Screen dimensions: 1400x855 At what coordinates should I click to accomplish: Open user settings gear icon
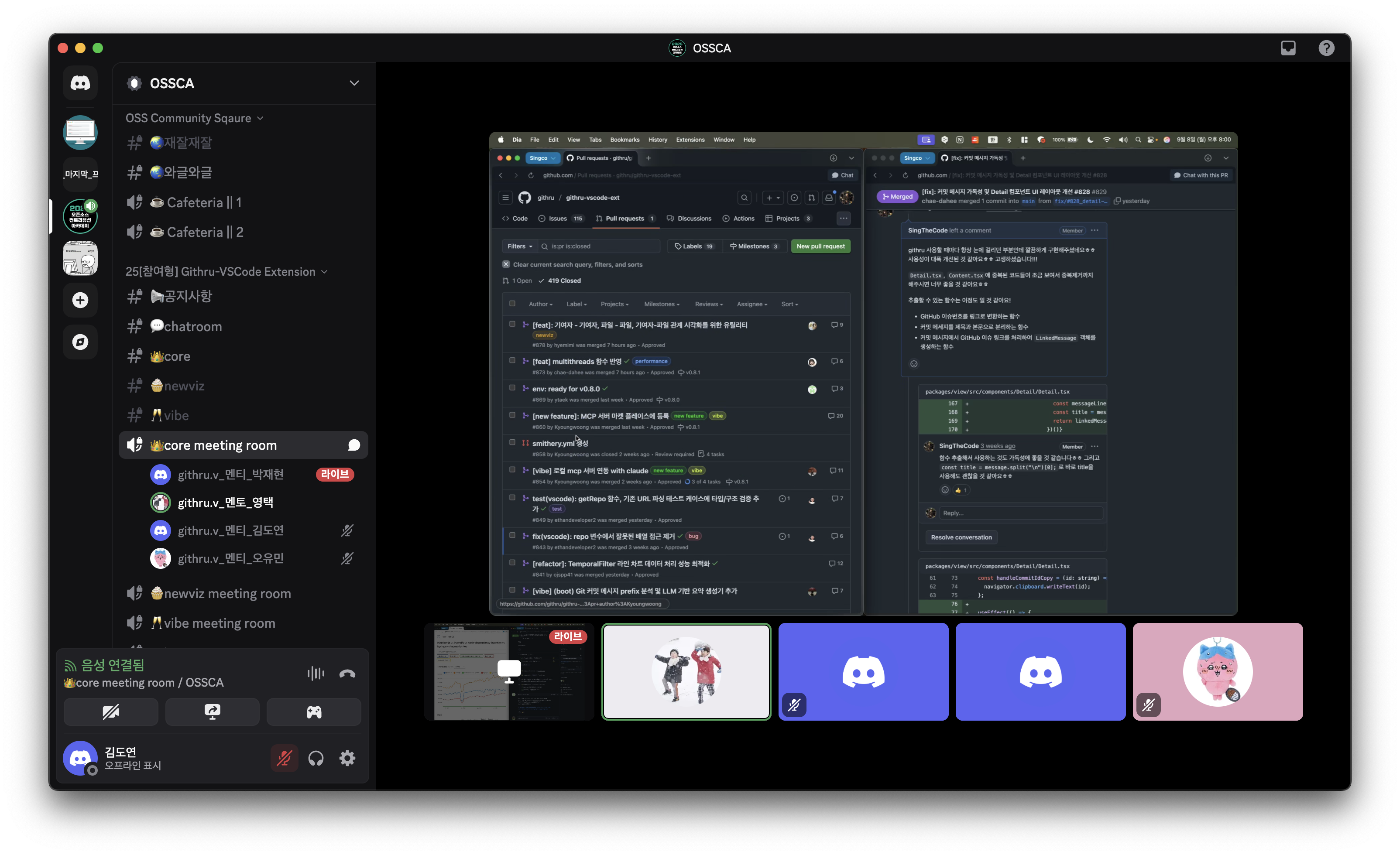(x=347, y=758)
